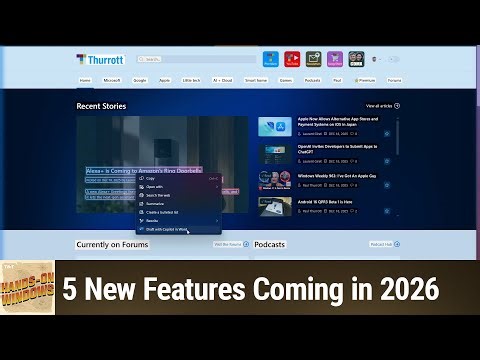Click the blue Premium shortcut icon
This screenshot has width=480, height=360.
[271, 59]
